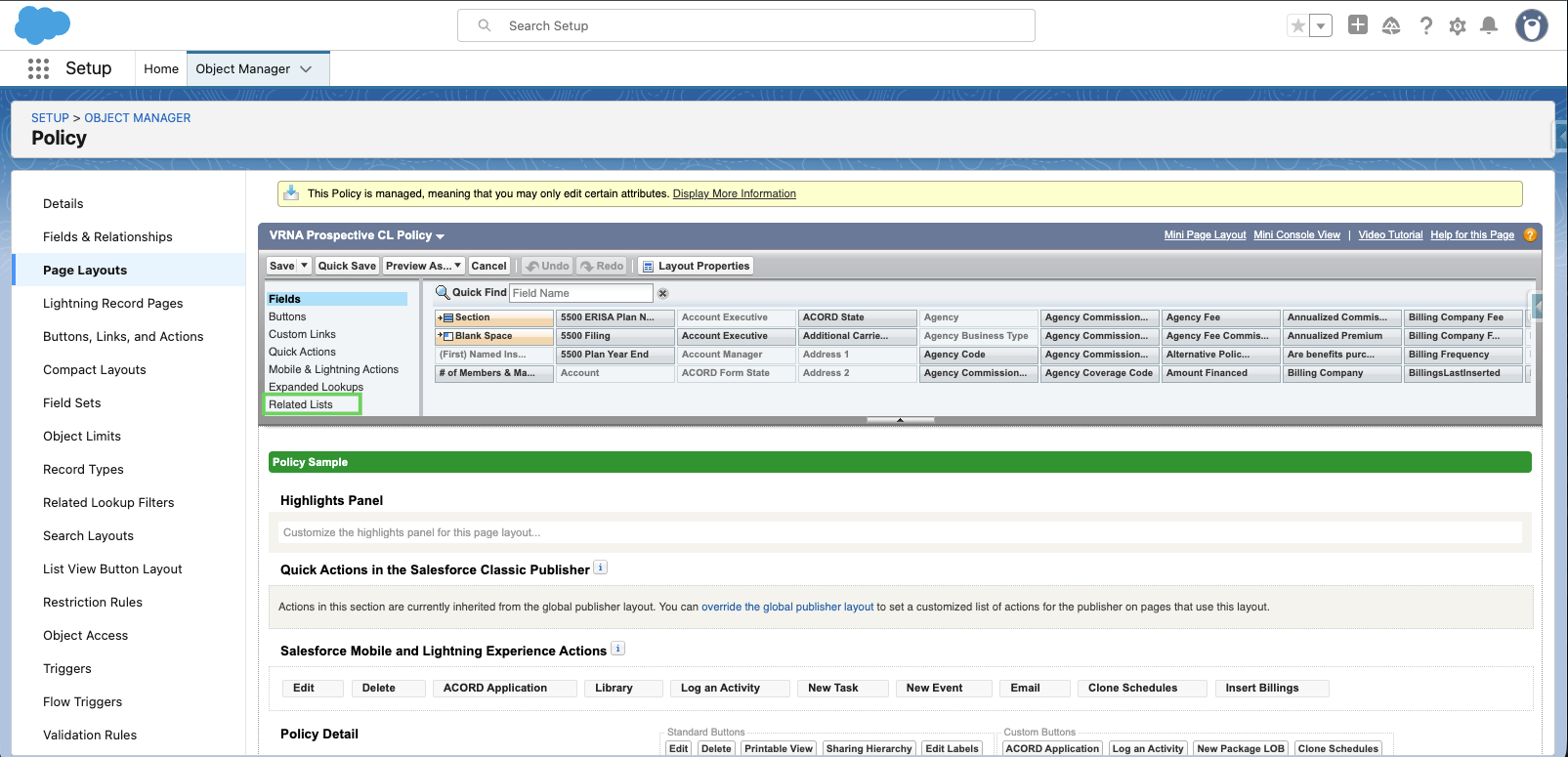Viewport: 1568px width, 757px height.
Task: Click the Save button
Action: pos(282,266)
